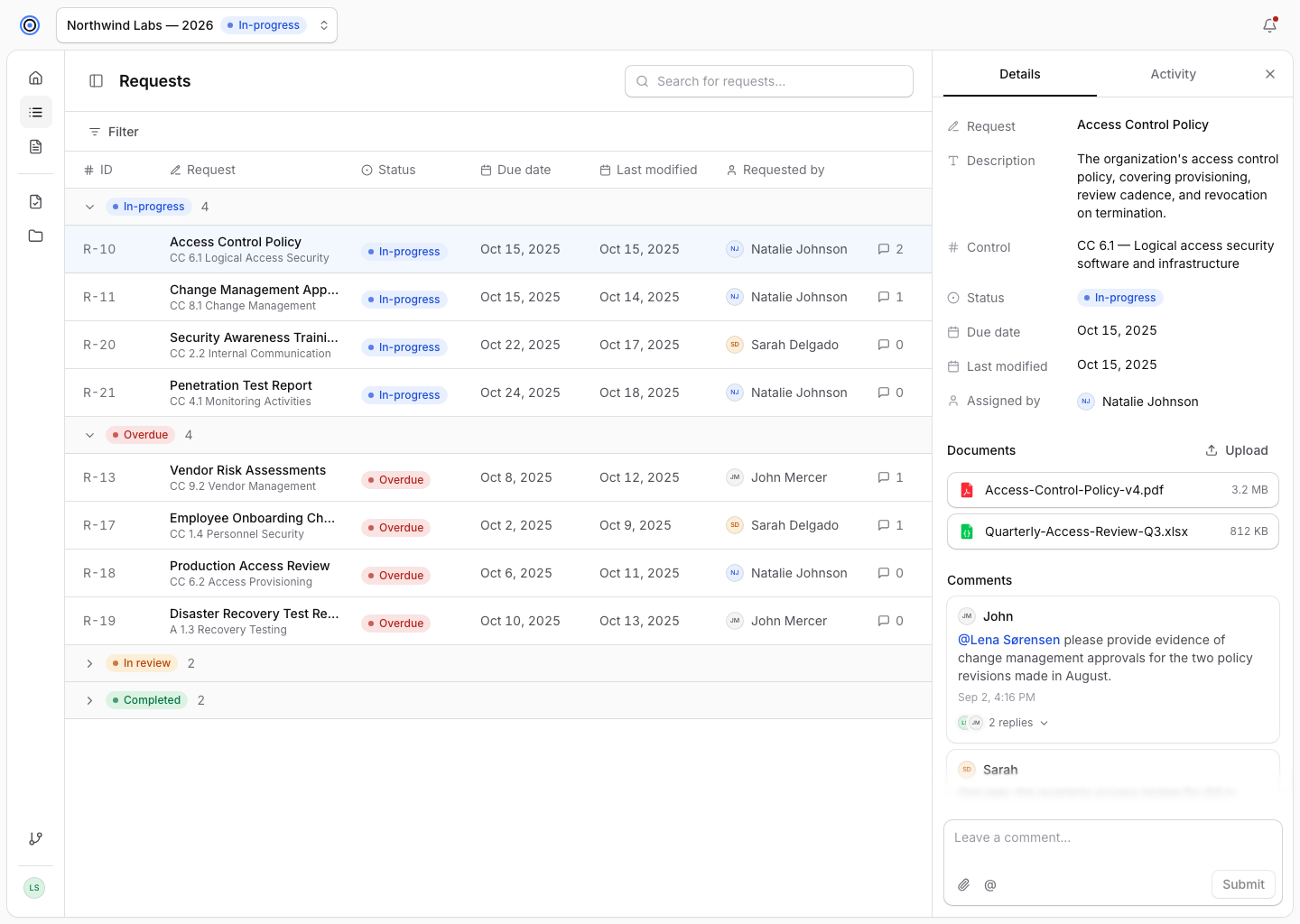Click John Mercer avatar in R-13 row
This screenshot has width=1300, height=924.
[735, 477]
